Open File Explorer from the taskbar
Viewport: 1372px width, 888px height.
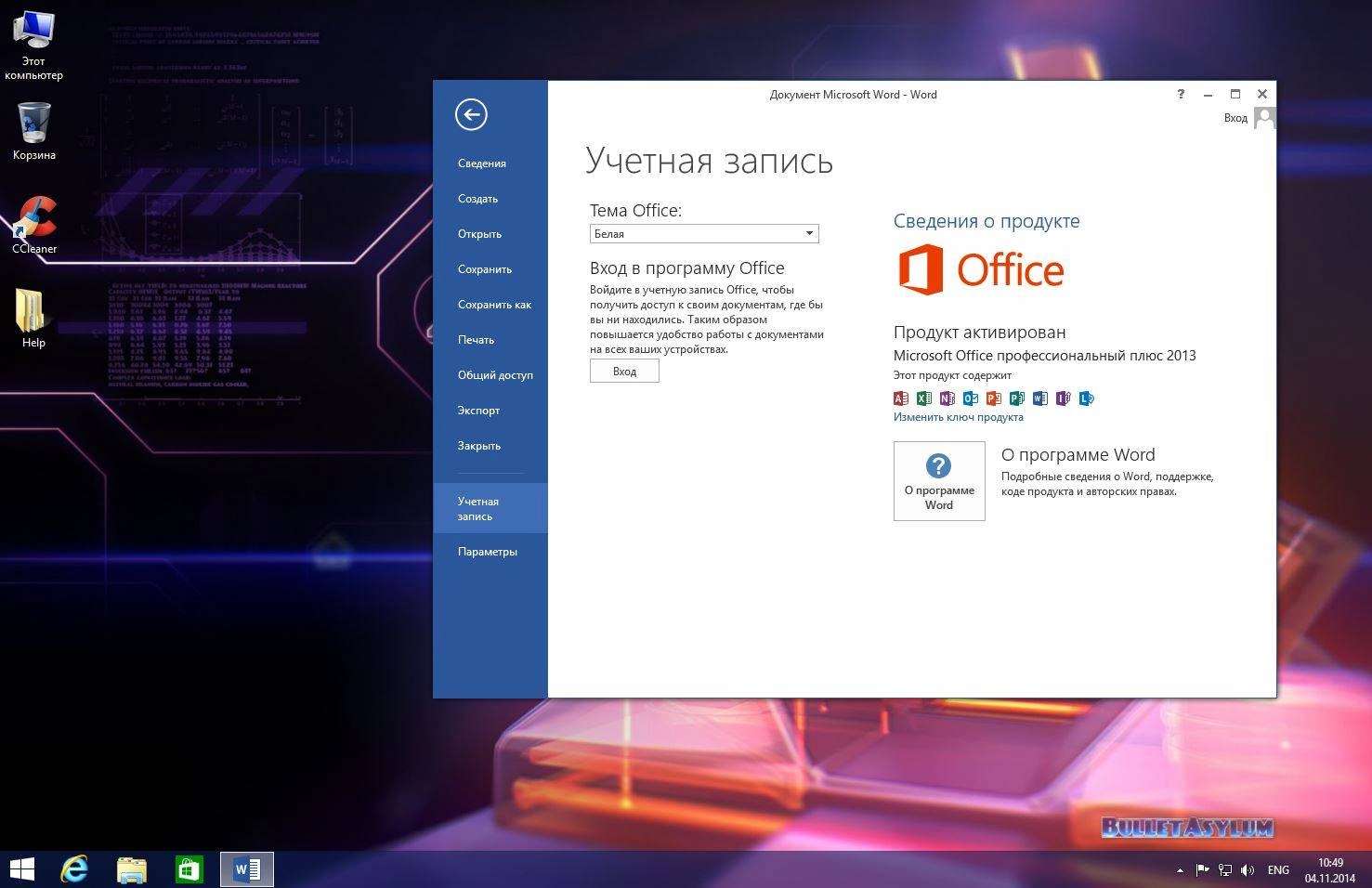(132, 869)
